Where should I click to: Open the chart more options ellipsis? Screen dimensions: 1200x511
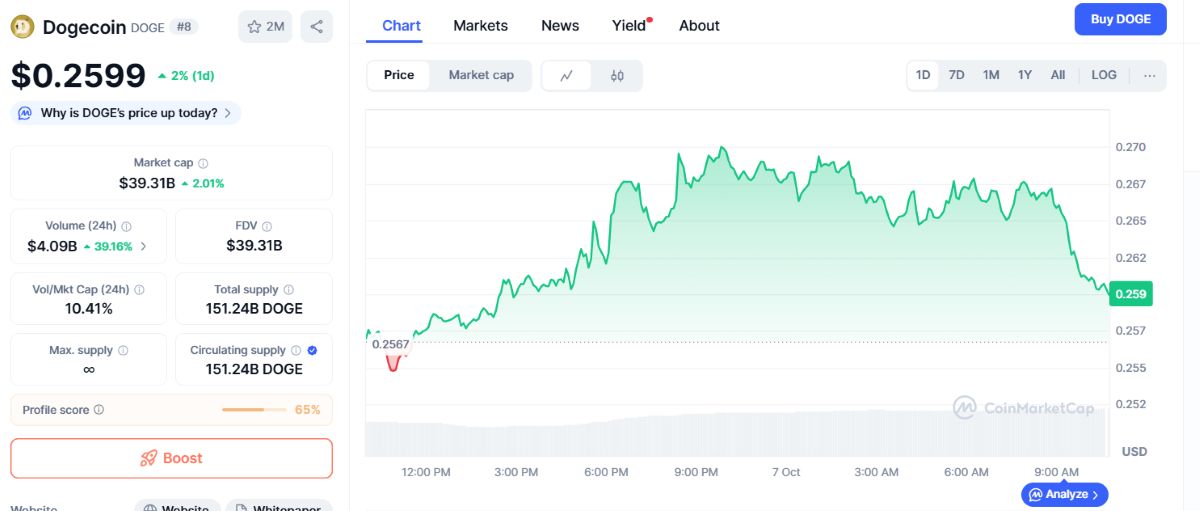tap(1149, 75)
